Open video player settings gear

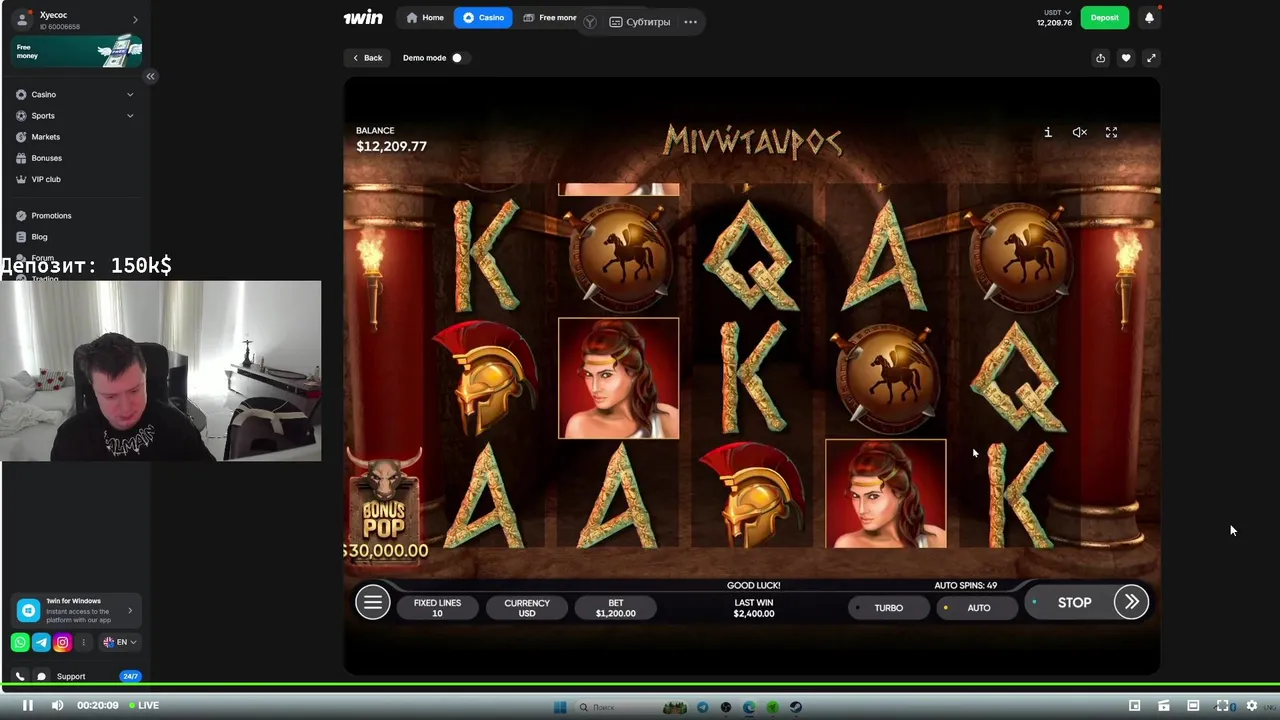pyautogui.click(x=1251, y=705)
